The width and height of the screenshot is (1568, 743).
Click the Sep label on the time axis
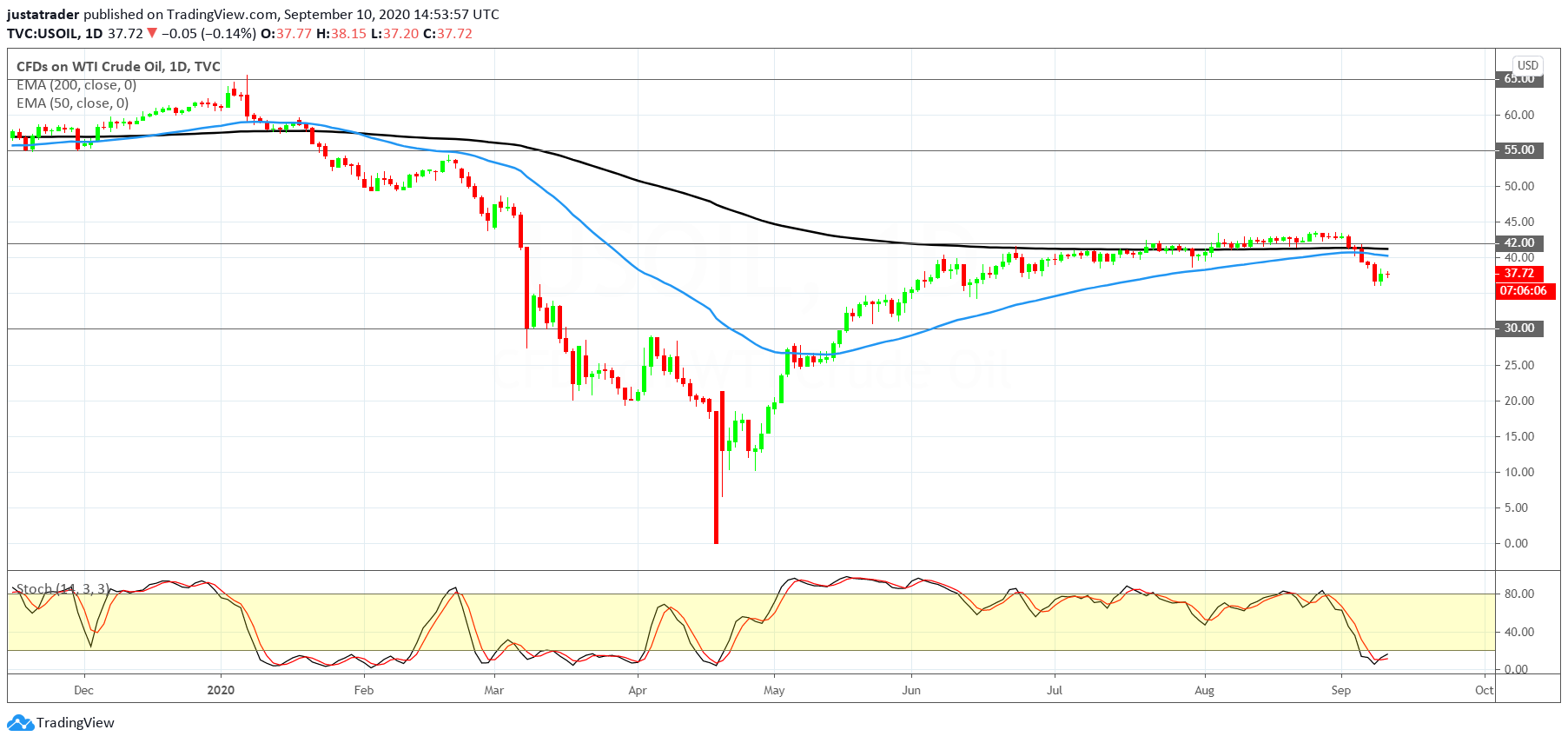(1341, 691)
